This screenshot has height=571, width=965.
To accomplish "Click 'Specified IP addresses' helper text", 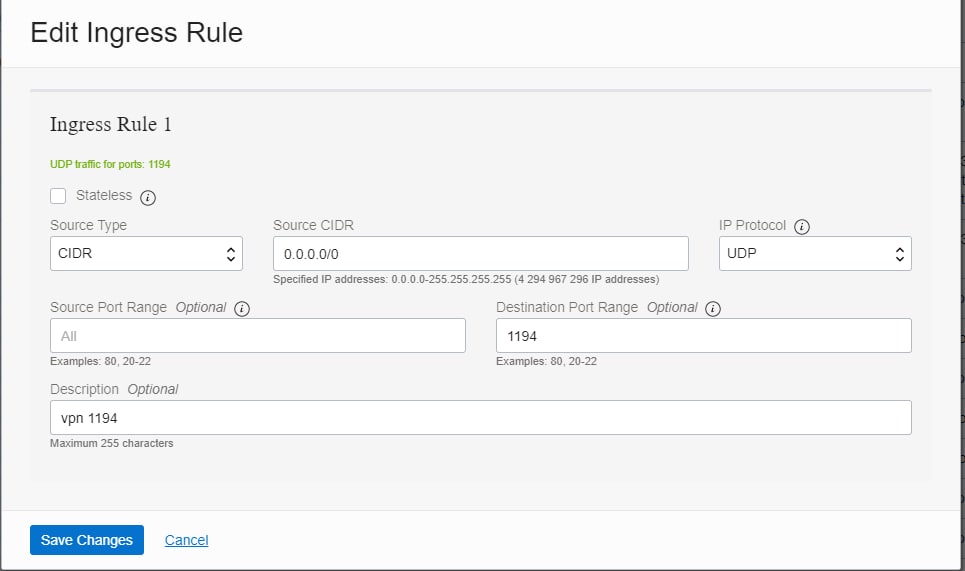I will click(466, 279).
